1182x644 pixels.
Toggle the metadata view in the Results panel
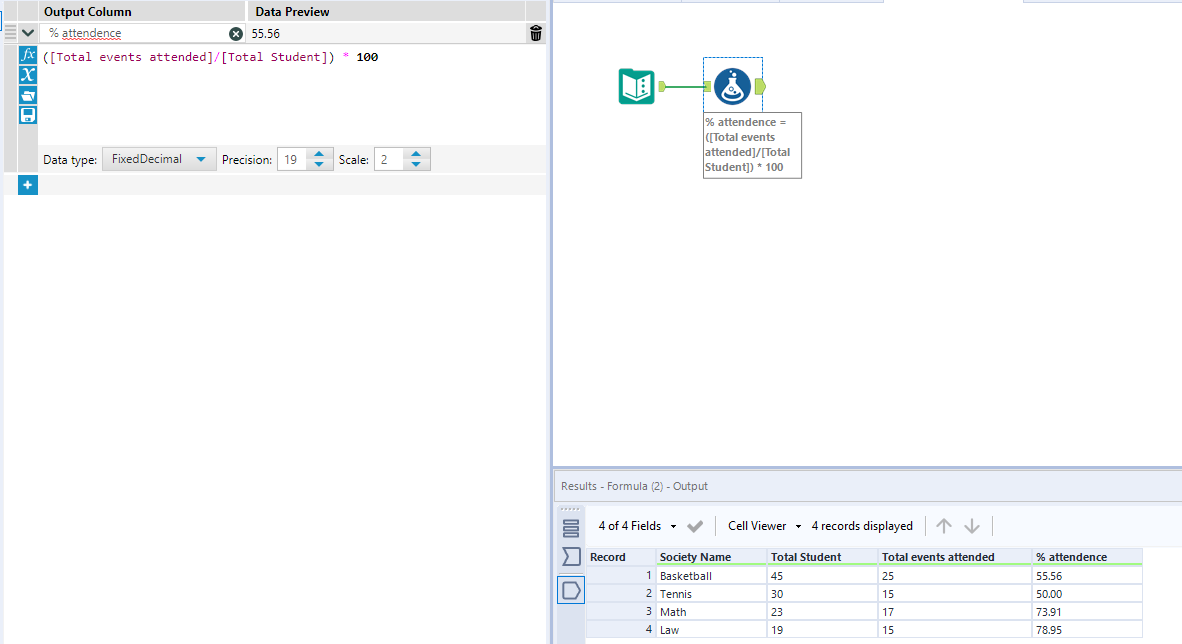[571, 557]
